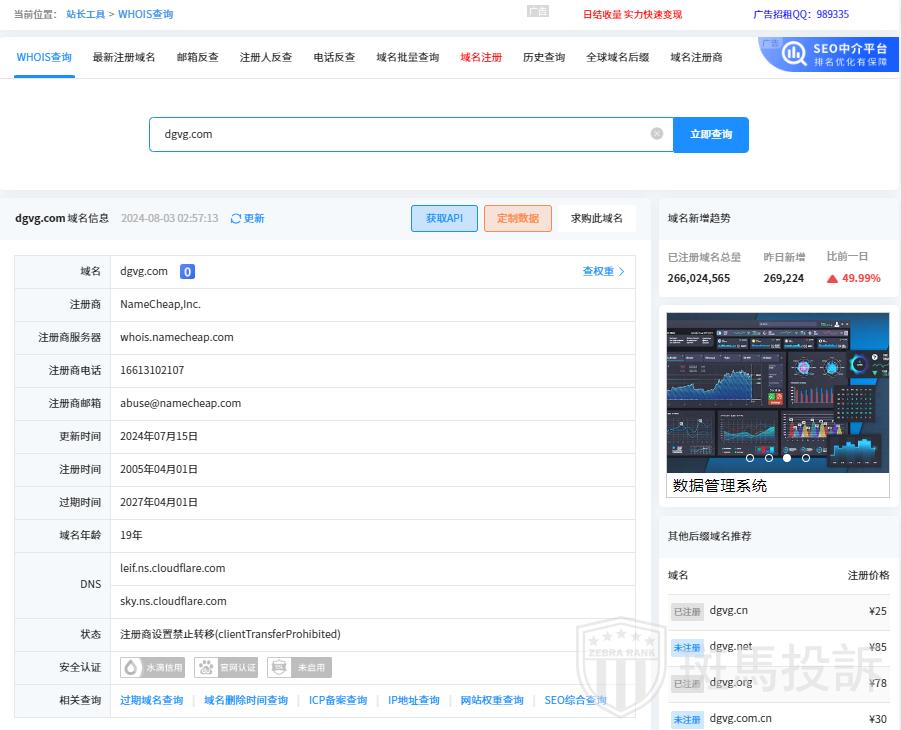Click the blue 0 weight badge beside dgvg.com
Screen dimensions: 901x730
pyautogui.click(x=187, y=272)
